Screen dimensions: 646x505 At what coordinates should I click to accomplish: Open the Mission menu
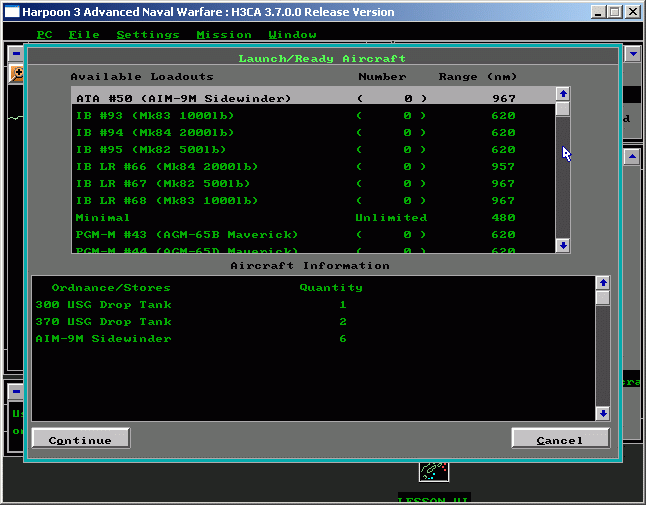click(x=224, y=35)
